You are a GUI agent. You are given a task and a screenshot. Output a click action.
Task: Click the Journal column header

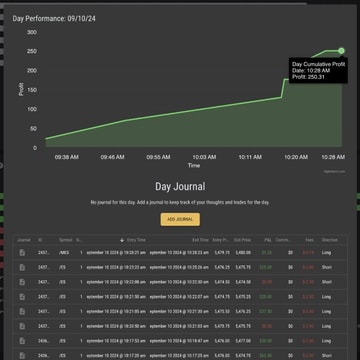point(24,240)
